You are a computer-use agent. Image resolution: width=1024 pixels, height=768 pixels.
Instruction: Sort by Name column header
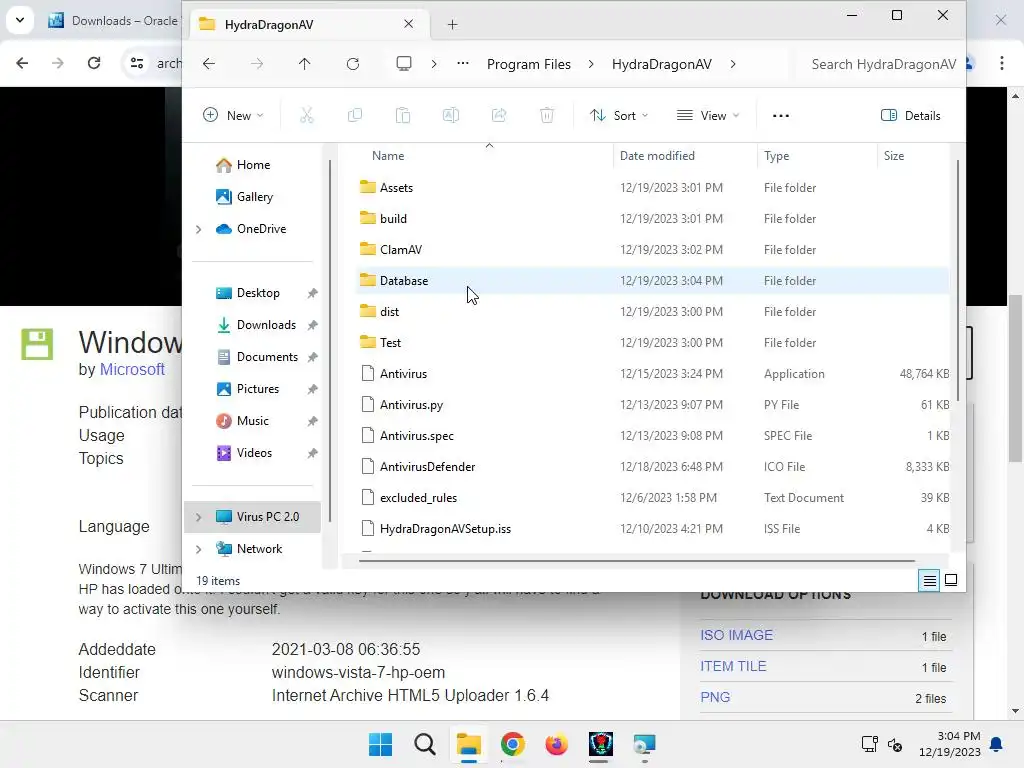[x=388, y=156]
